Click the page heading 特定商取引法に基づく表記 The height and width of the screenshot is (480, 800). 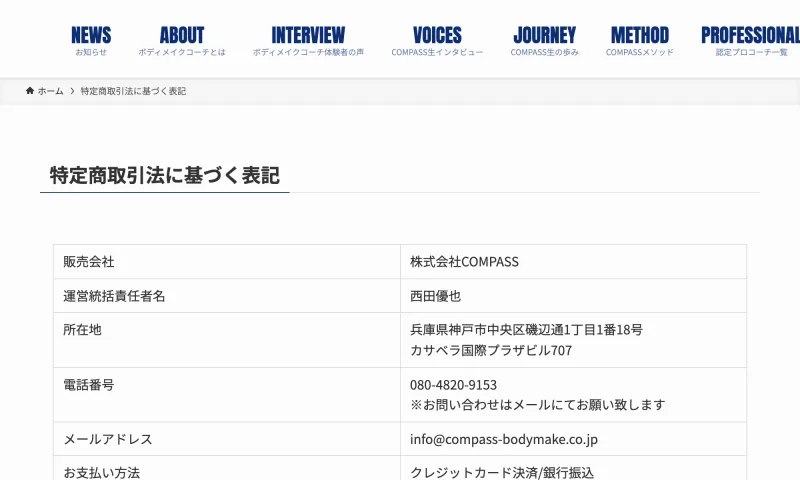pyautogui.click(x=164, y=175)
